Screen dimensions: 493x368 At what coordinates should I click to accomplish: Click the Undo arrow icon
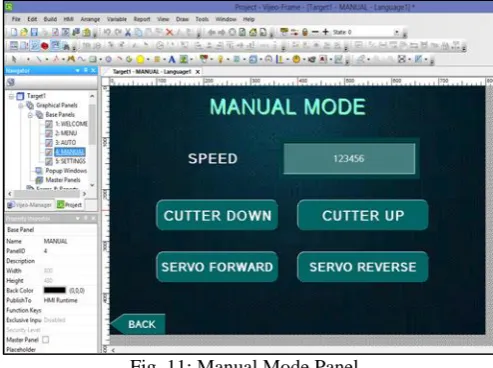(x=107, y=32)
